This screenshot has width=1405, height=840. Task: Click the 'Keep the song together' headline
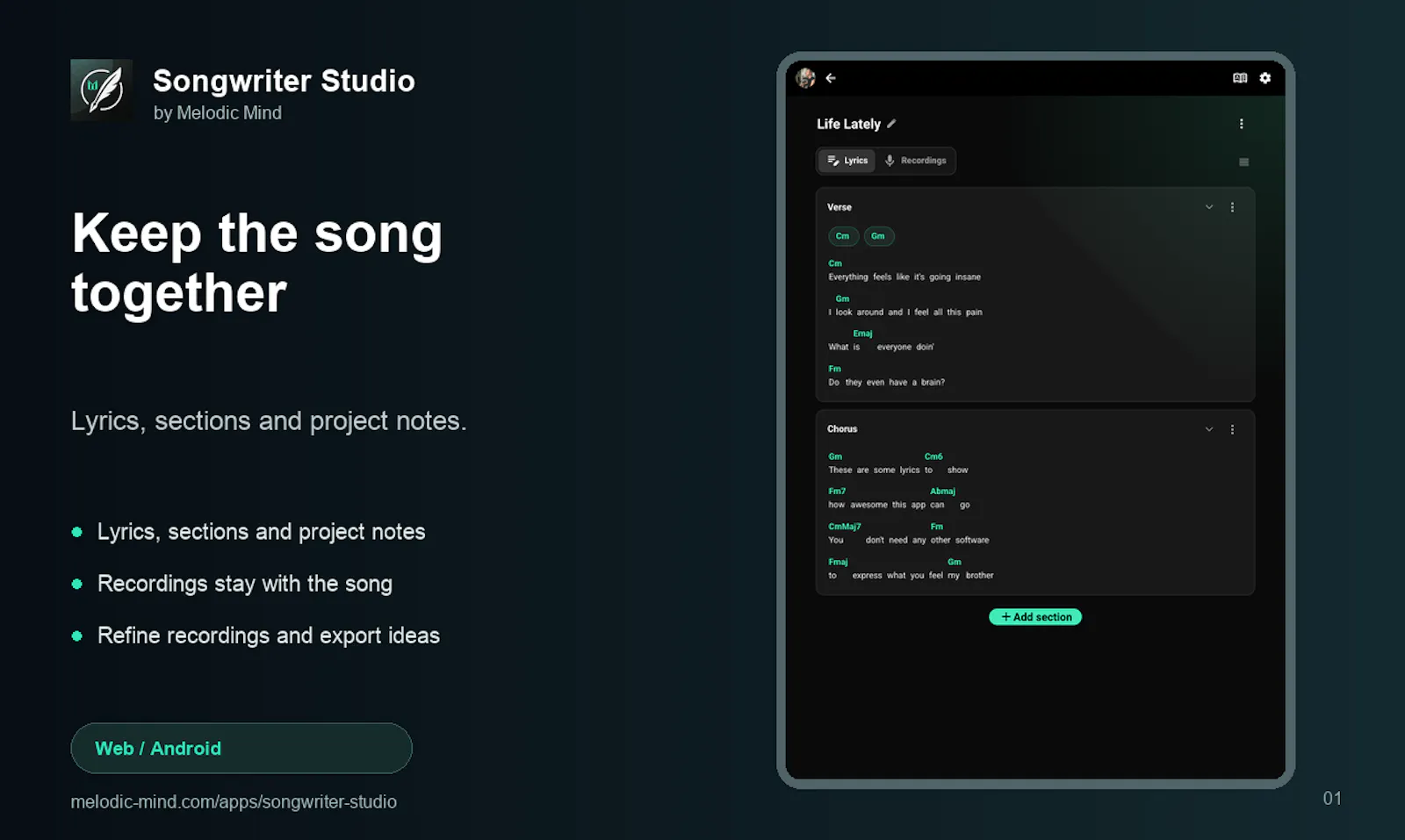(257, 262)
